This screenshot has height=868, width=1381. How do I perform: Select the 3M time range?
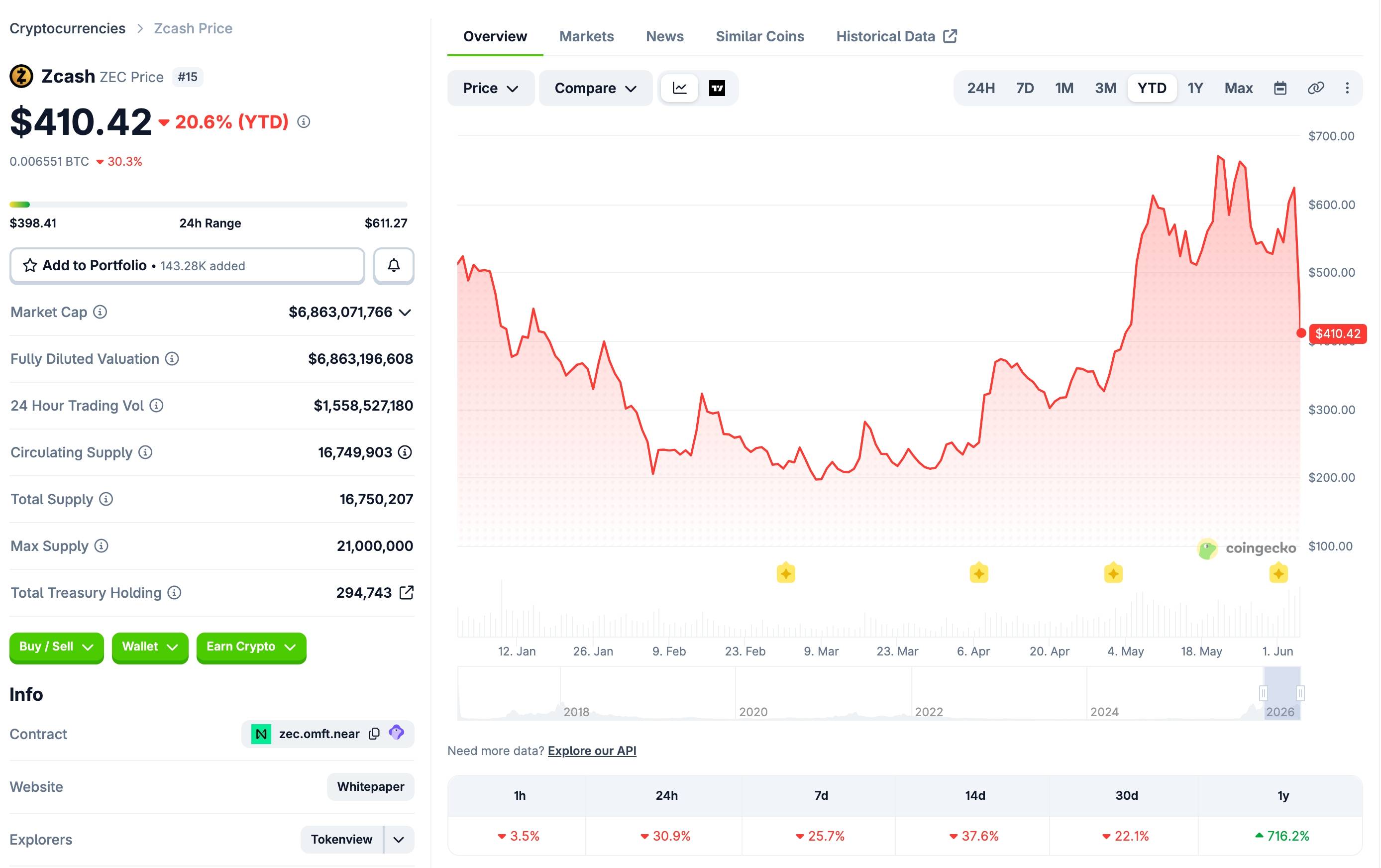(x=1106, y=89)
